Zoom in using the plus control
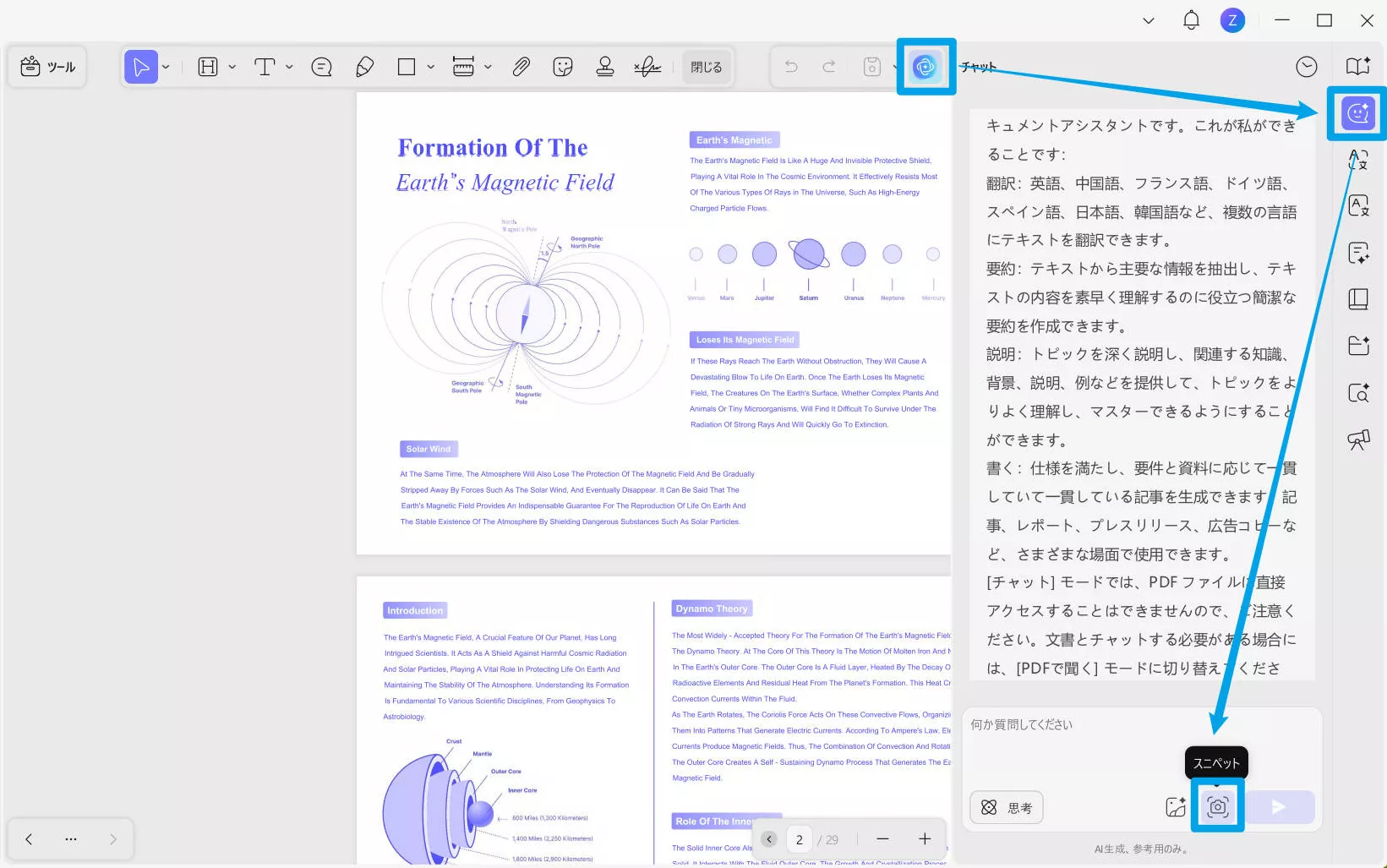Image resolution: width=1387 pixels, height=868 pixels. coord(925,838)
